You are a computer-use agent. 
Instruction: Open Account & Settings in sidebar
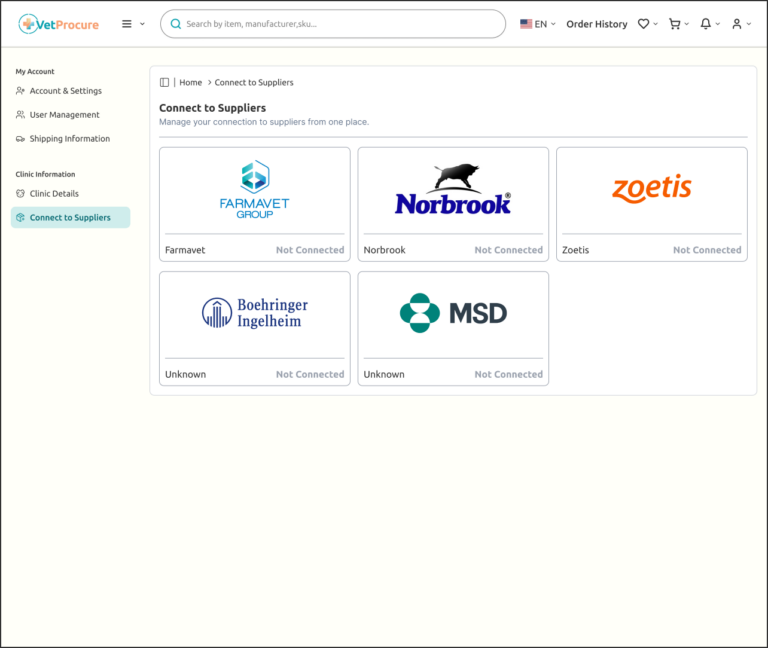[66, 91]
